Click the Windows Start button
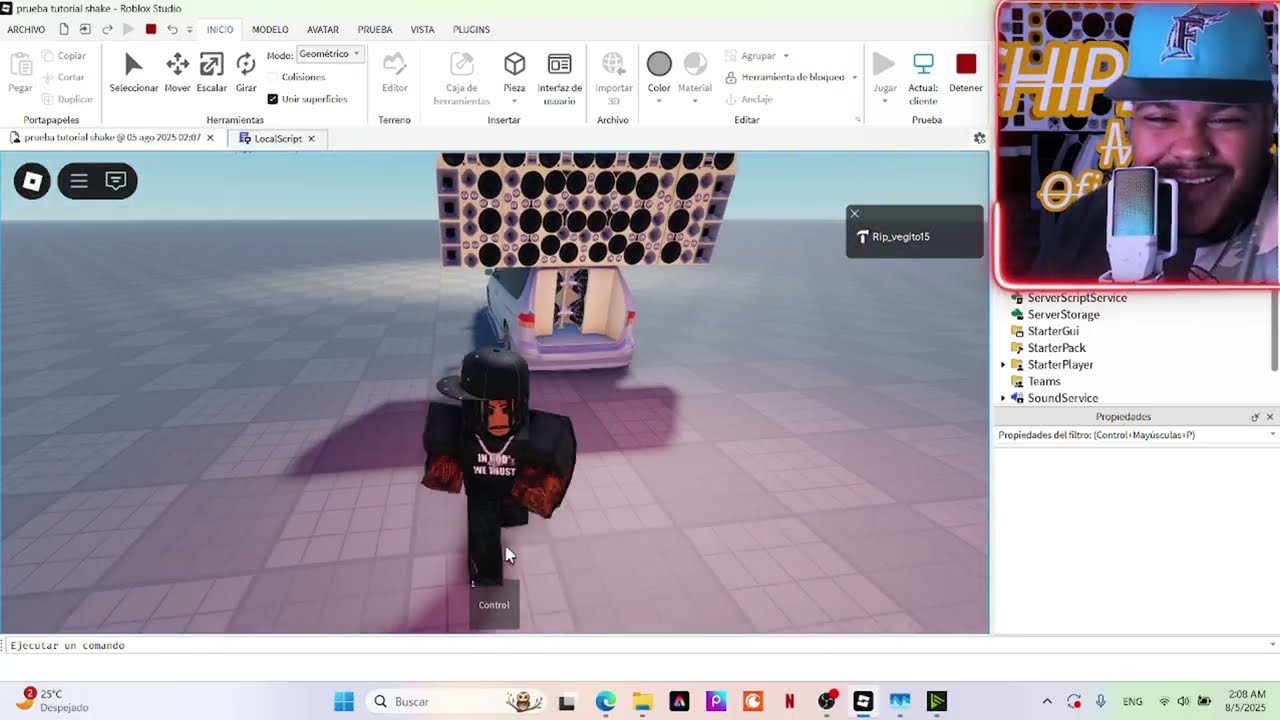The image size is (1280, 720). (x=343, y=702)
